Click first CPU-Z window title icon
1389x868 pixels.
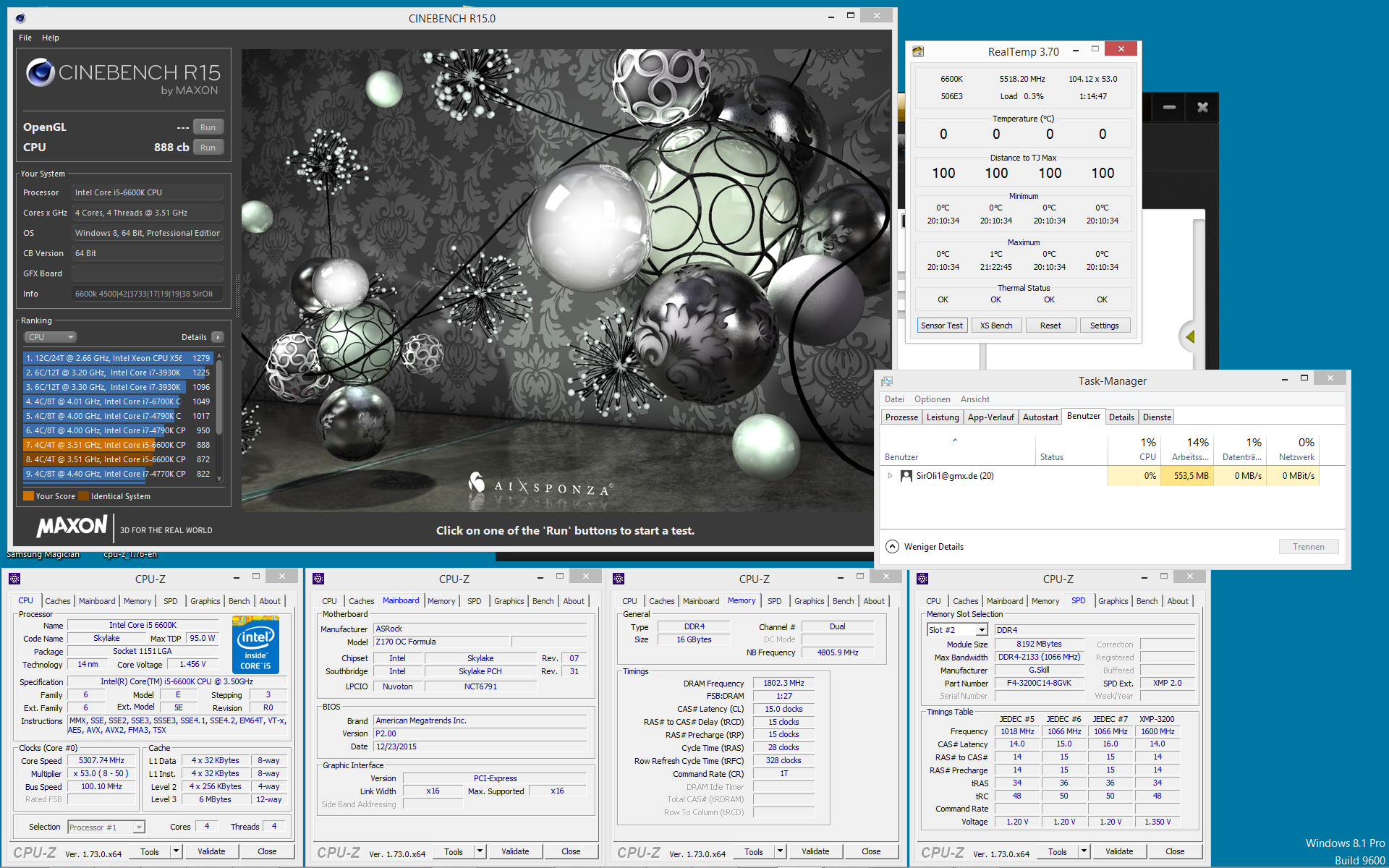pyautogui.click(x=14, y=579)
